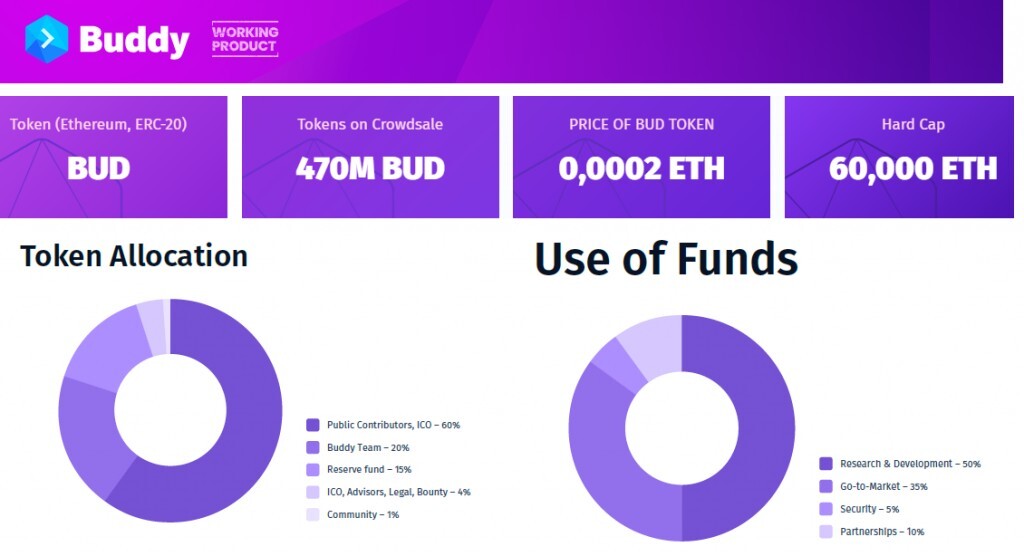Click the Token Allocation donut chart center
The image size is (1024, 556).
pyautogui.click(x=170, y=411)
